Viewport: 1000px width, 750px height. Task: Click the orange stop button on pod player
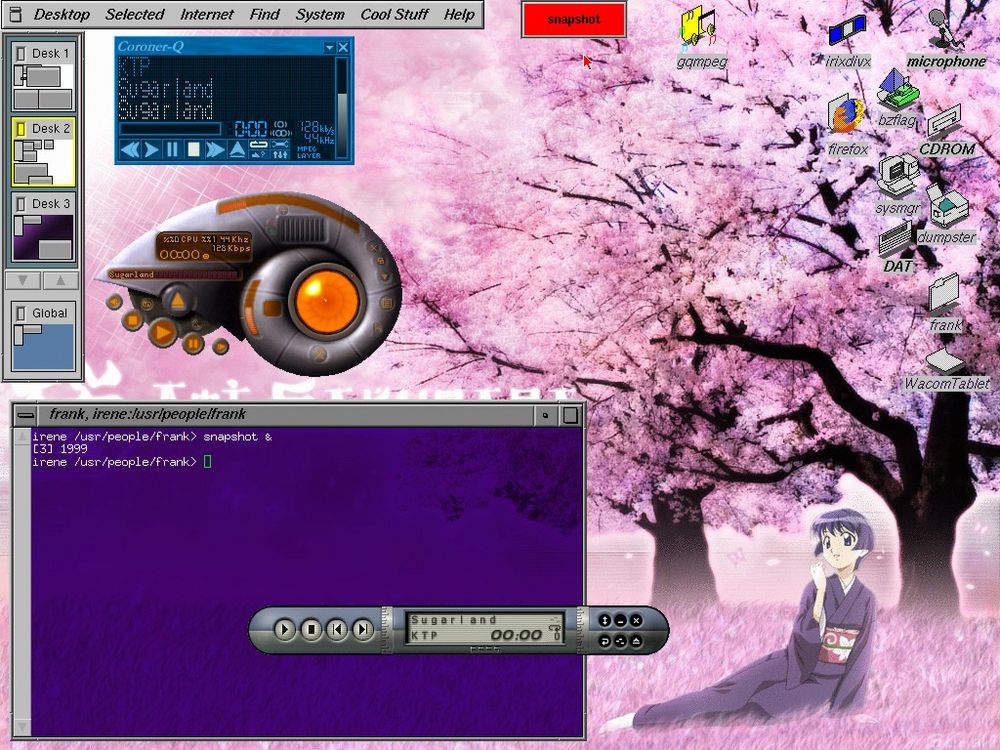pyautogui.click(x=132, y=320)
